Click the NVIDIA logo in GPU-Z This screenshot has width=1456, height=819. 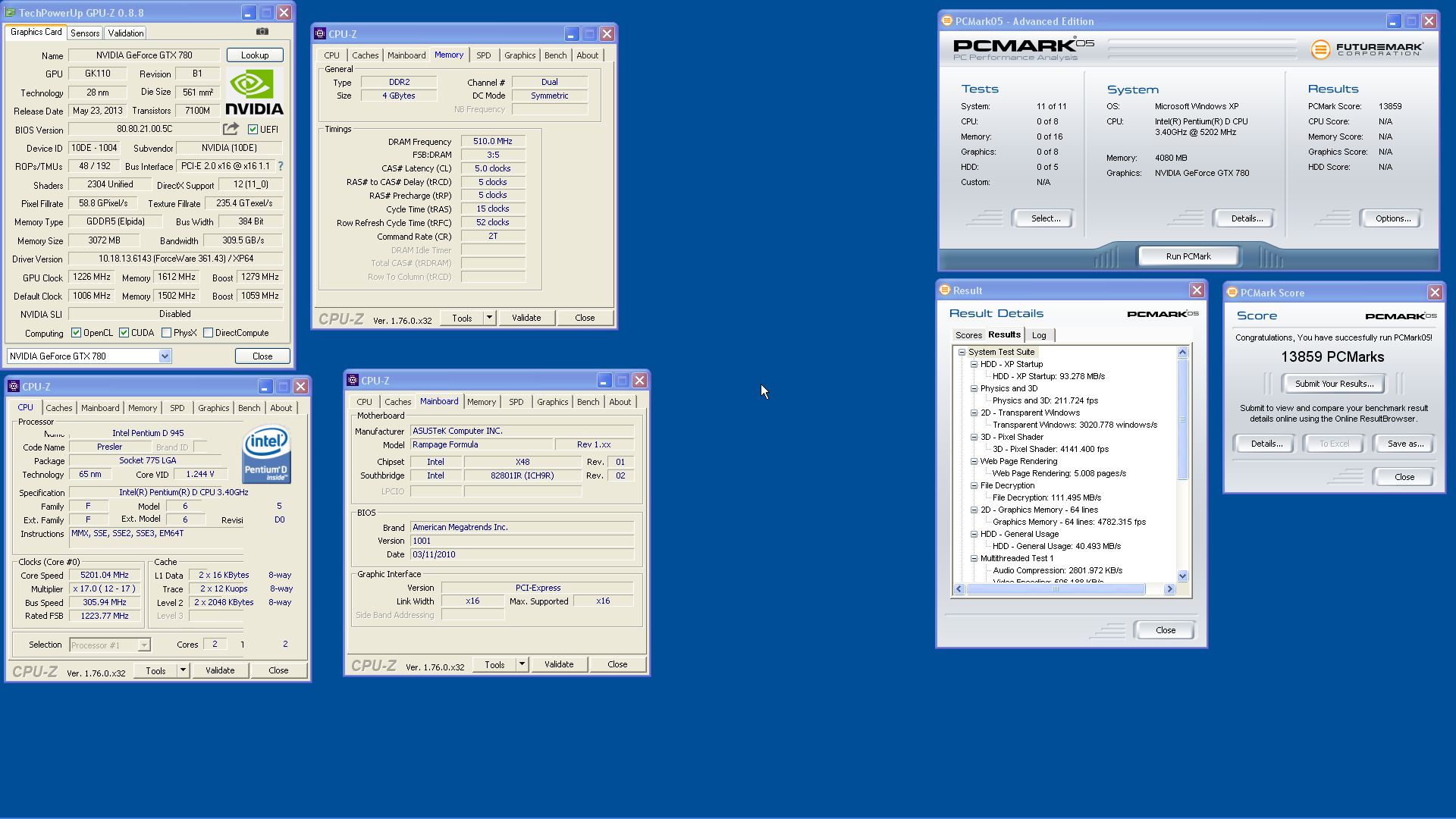pos(255,93)
